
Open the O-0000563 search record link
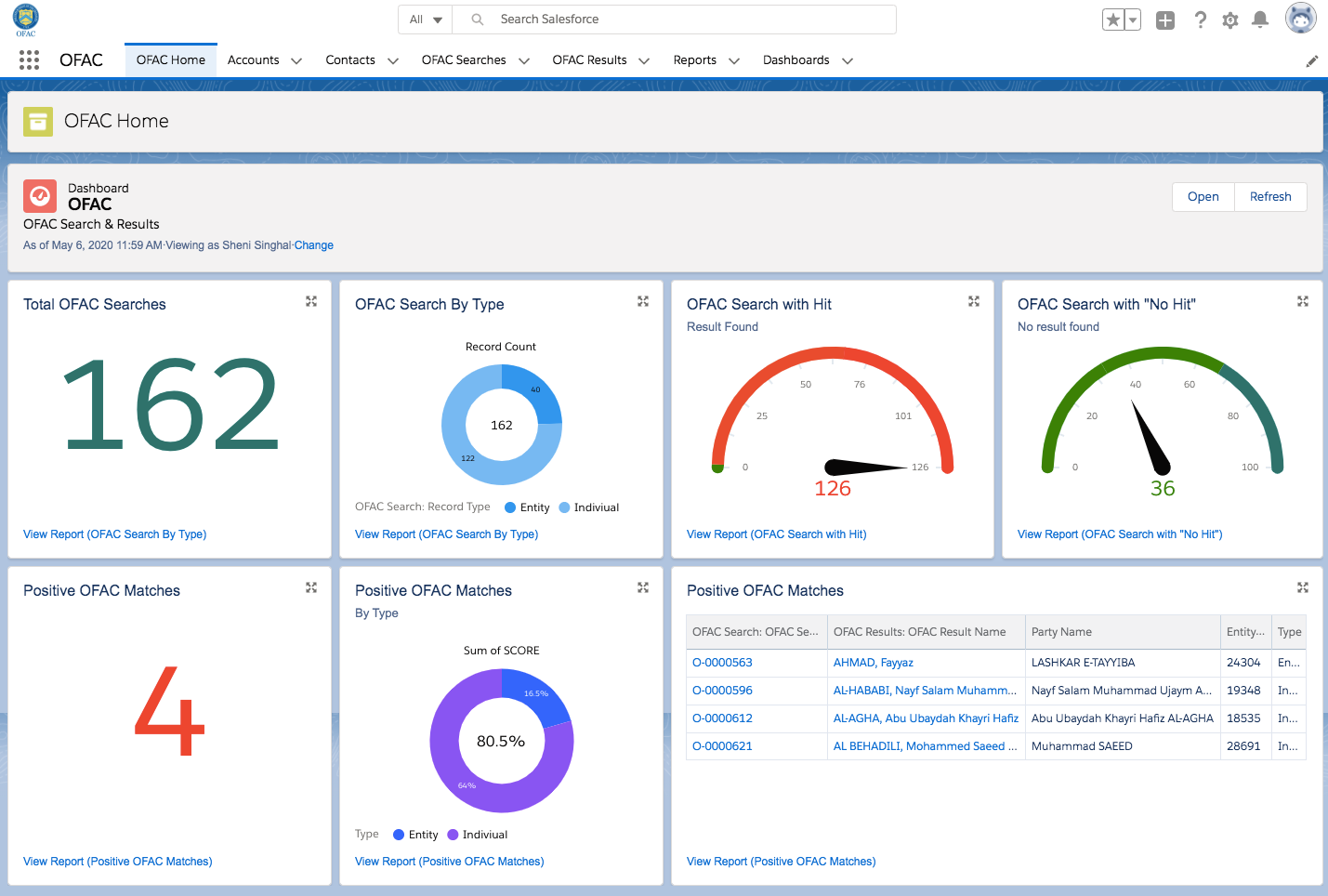(722, 663)
